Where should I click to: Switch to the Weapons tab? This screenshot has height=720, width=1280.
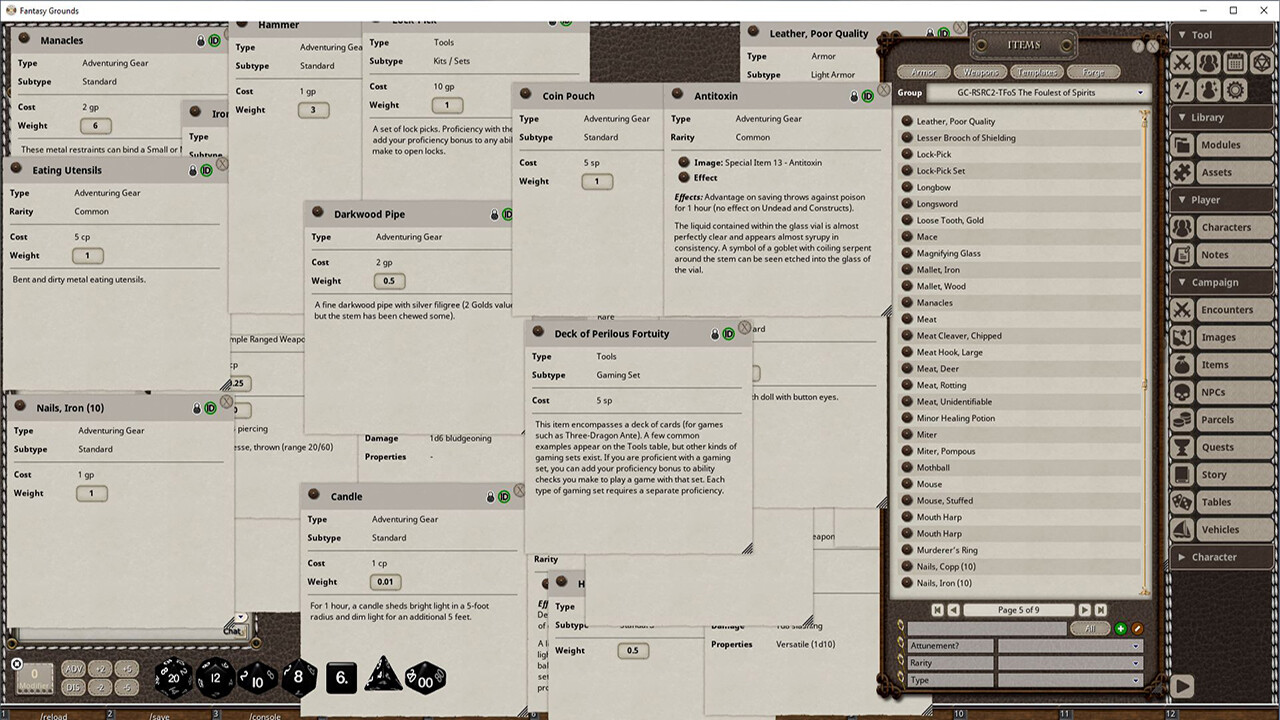tap(980, 71)
